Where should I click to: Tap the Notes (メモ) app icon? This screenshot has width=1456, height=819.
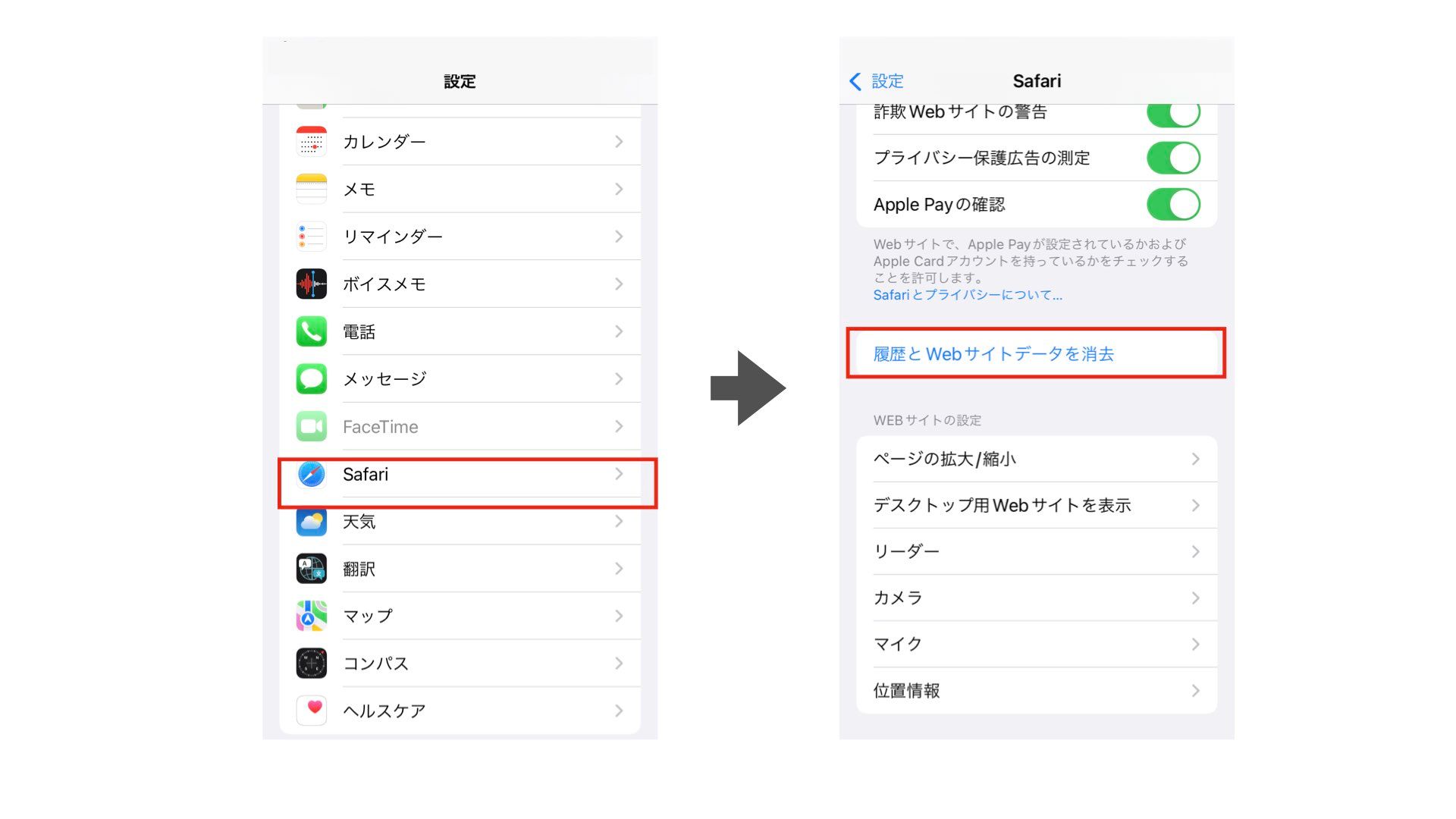pos(311,189)
